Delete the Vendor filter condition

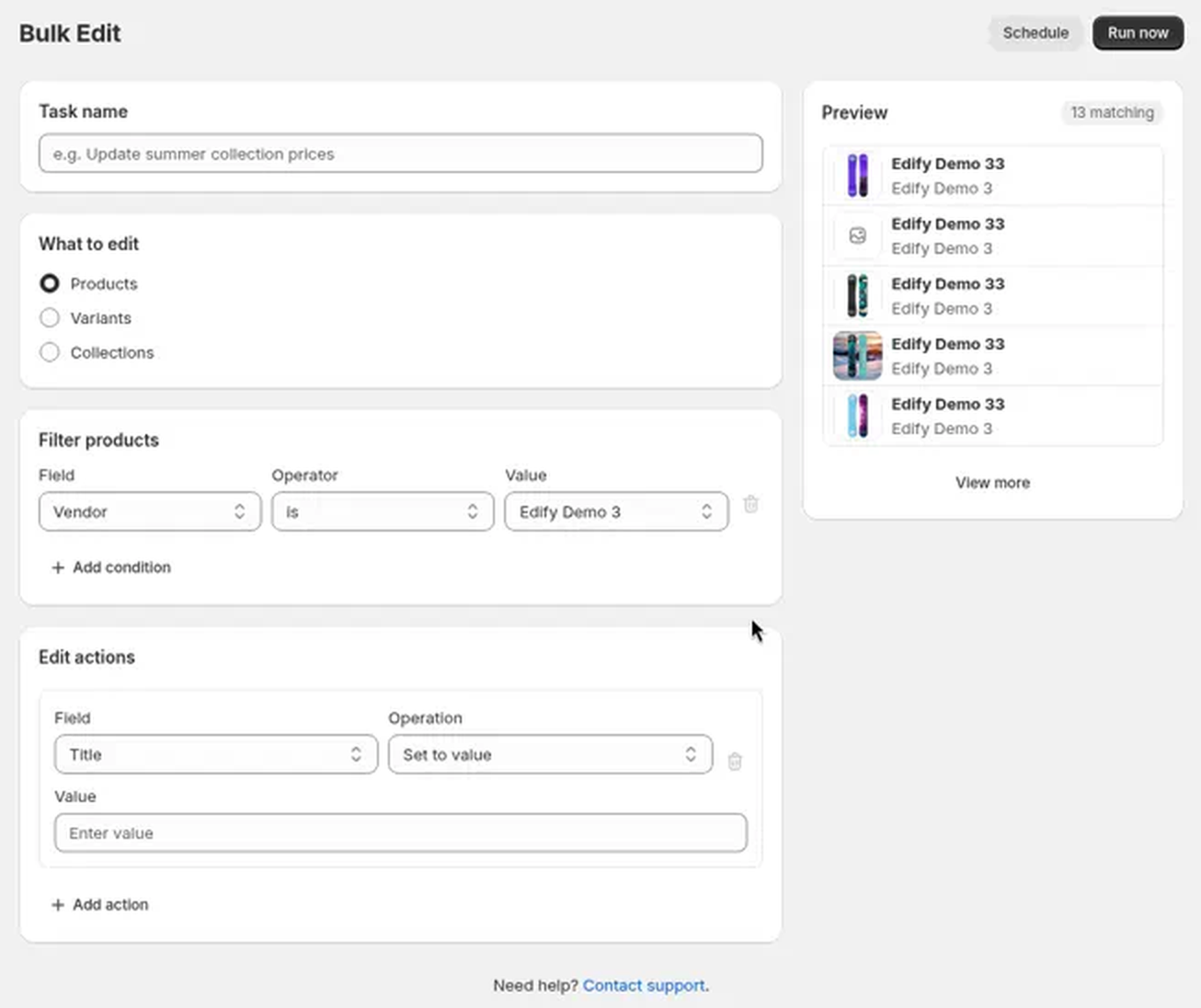coord(750,504)
